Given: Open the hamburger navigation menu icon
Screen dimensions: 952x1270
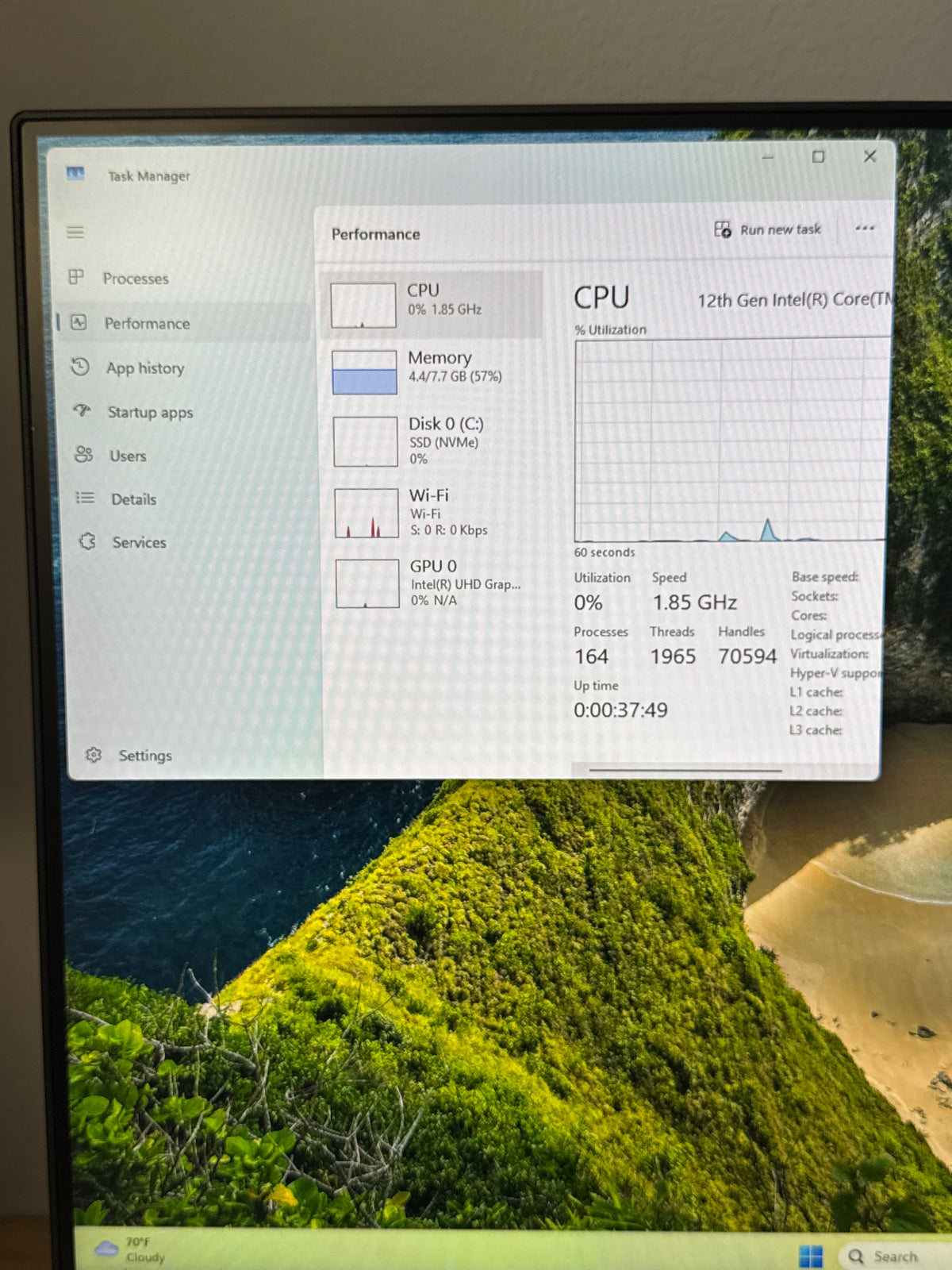Looking at the screenshot, I should coord(75,233).
